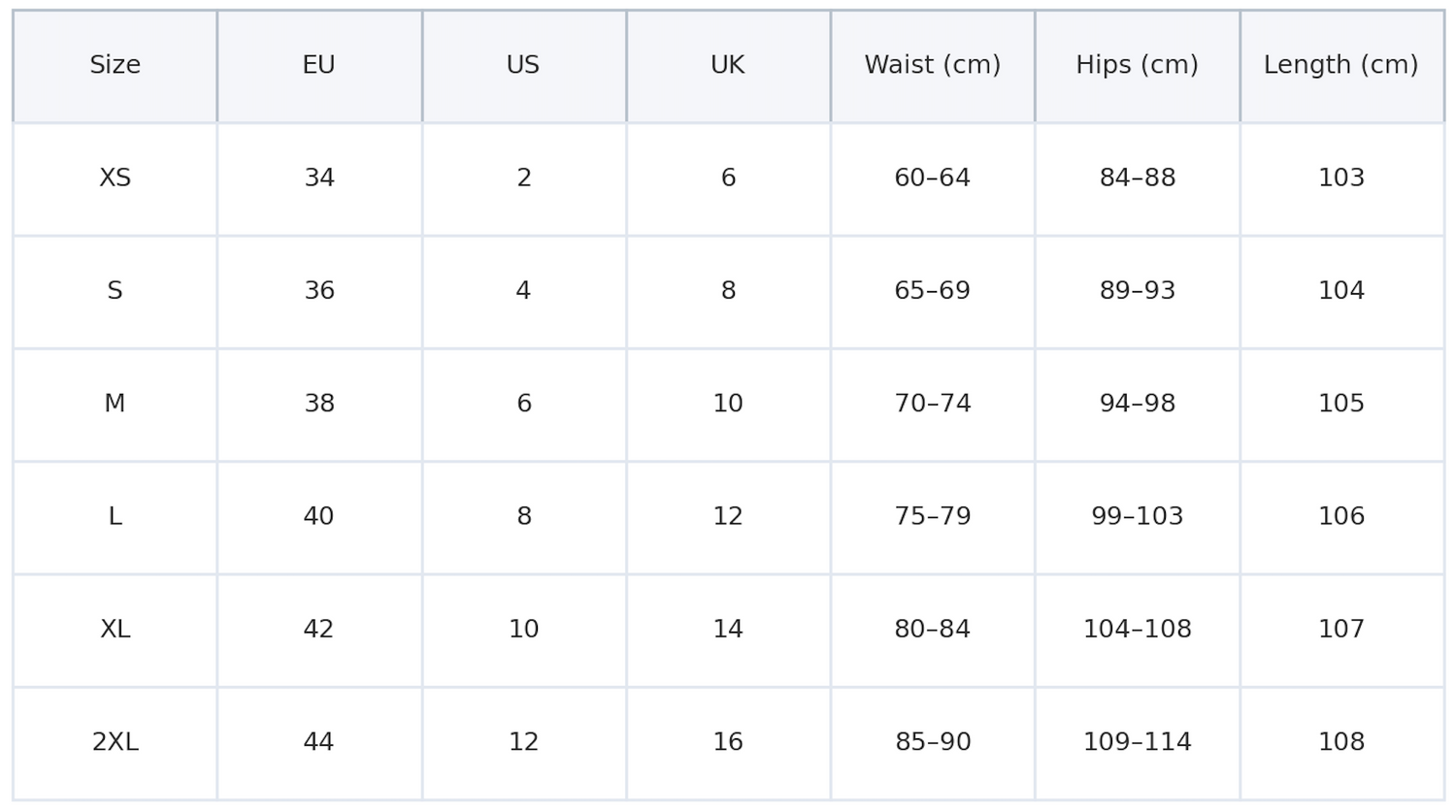The width and height of the screenshot is (1456, 812).
Task: Select length value 105 cell
Action: pos(1340,404)
